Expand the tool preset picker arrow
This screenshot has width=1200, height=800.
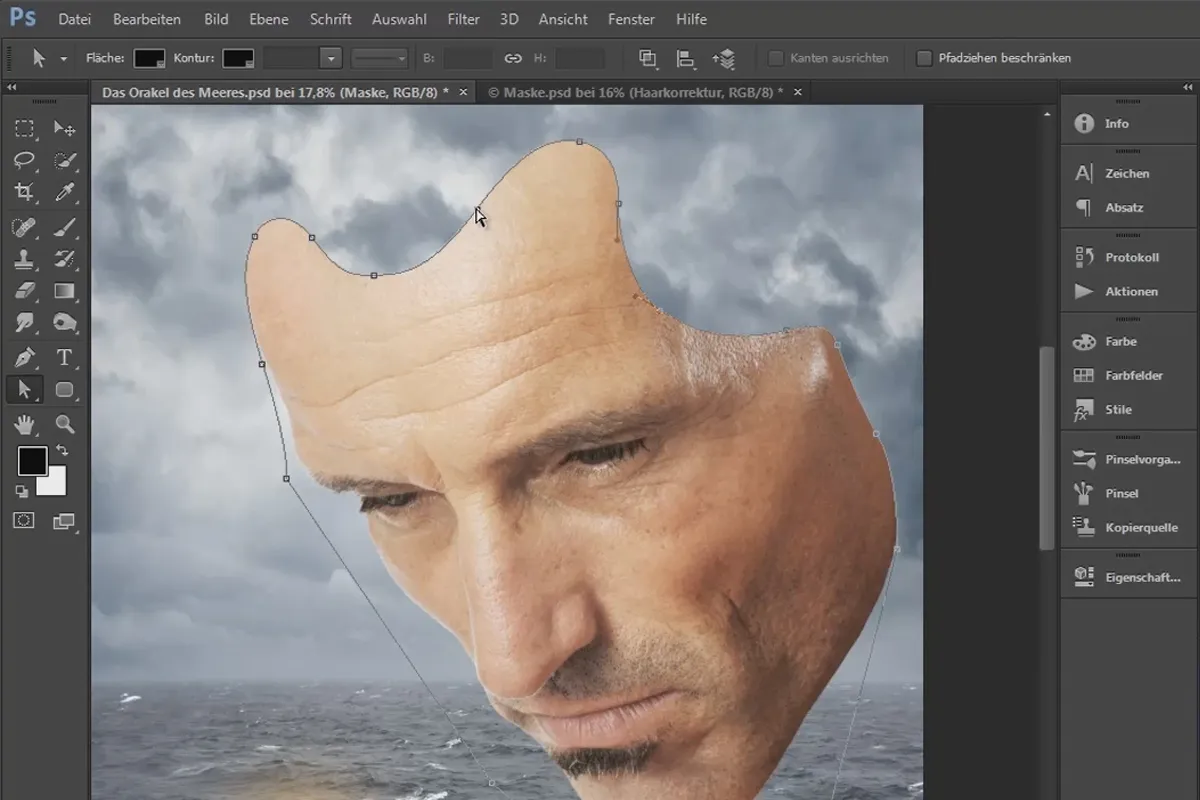point(64,58)
